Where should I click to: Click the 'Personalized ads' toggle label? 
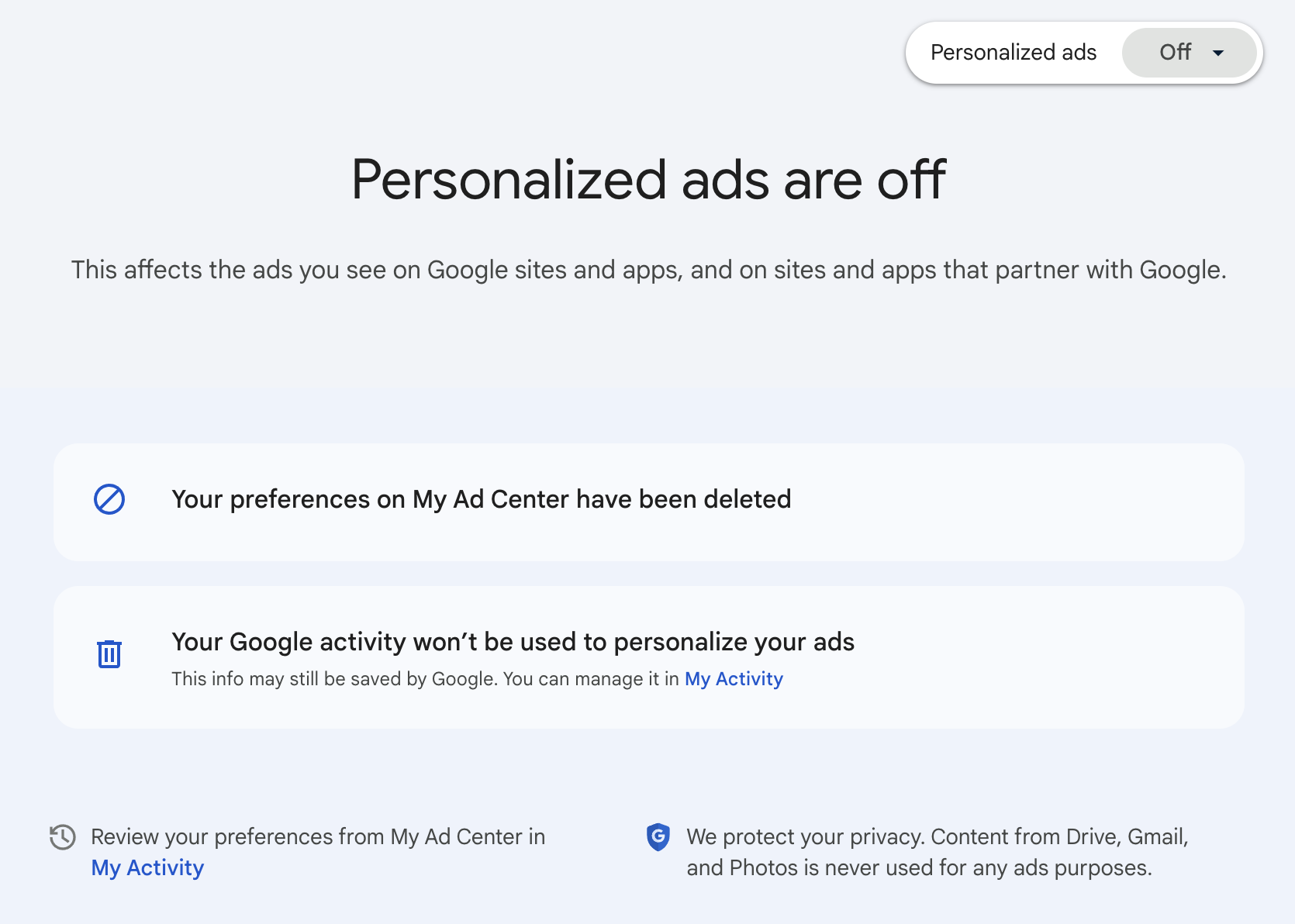coord(1013,53)
